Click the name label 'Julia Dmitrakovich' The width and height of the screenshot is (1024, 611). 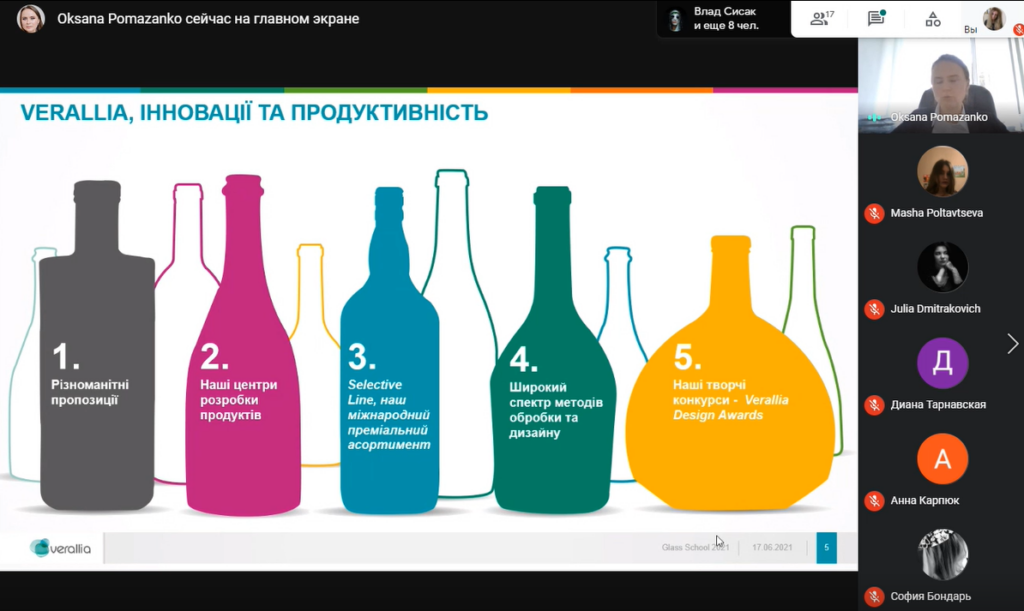pos(935,309)
